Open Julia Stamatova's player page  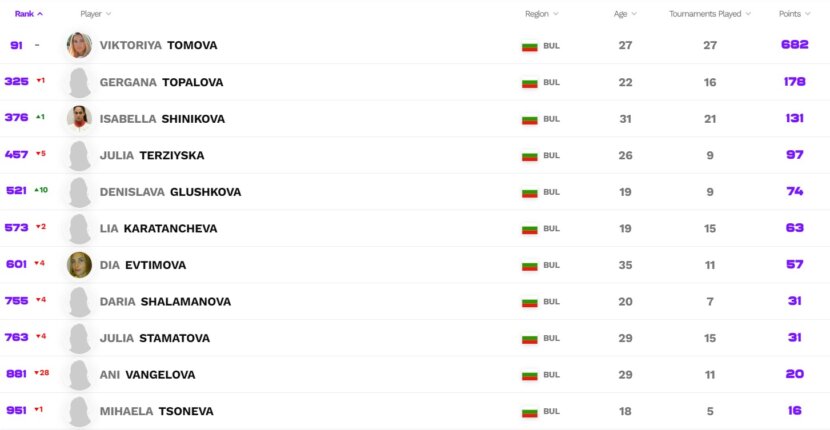click(x=155, y=338)
